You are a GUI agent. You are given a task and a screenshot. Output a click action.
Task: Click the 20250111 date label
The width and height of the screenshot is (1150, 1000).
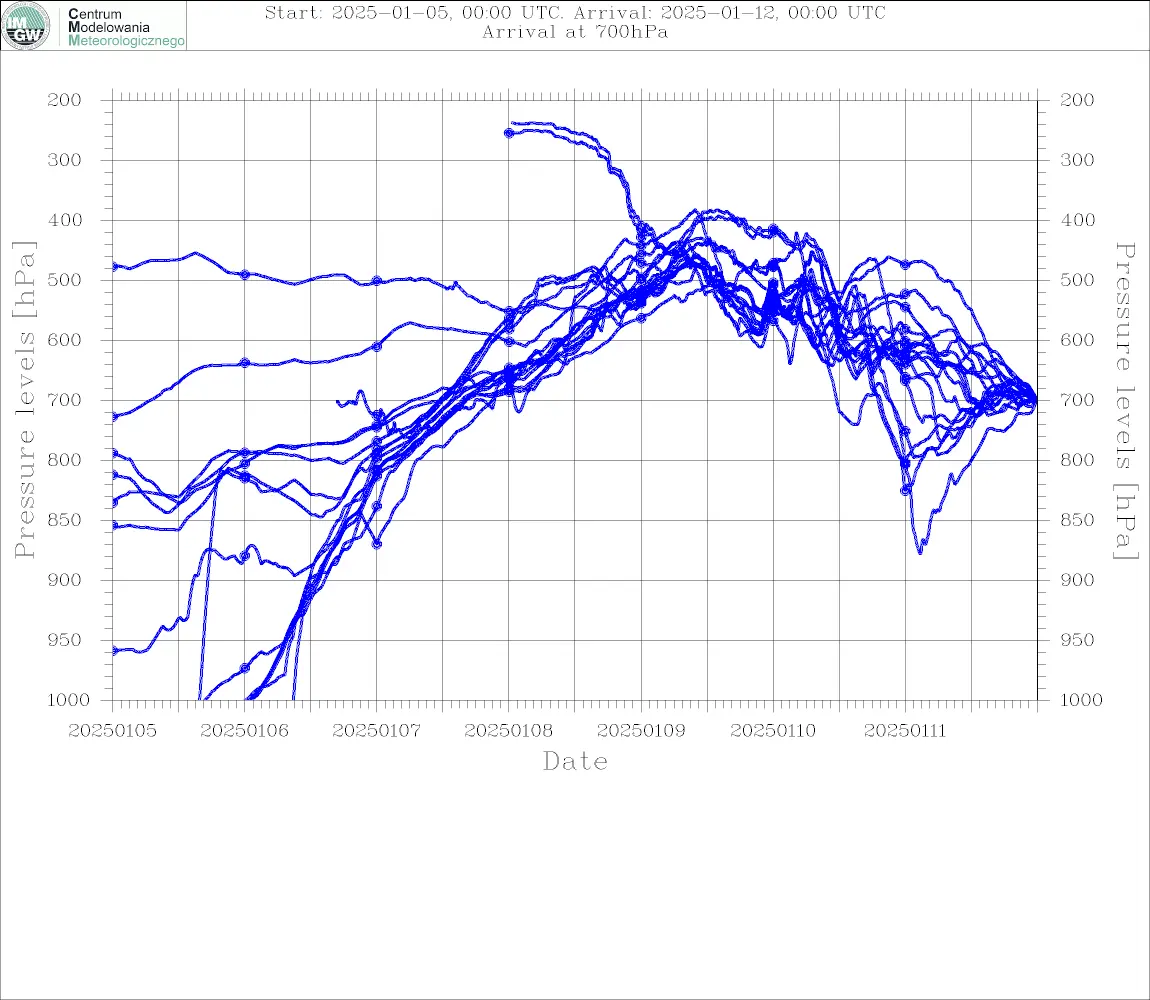coord(905,731)
